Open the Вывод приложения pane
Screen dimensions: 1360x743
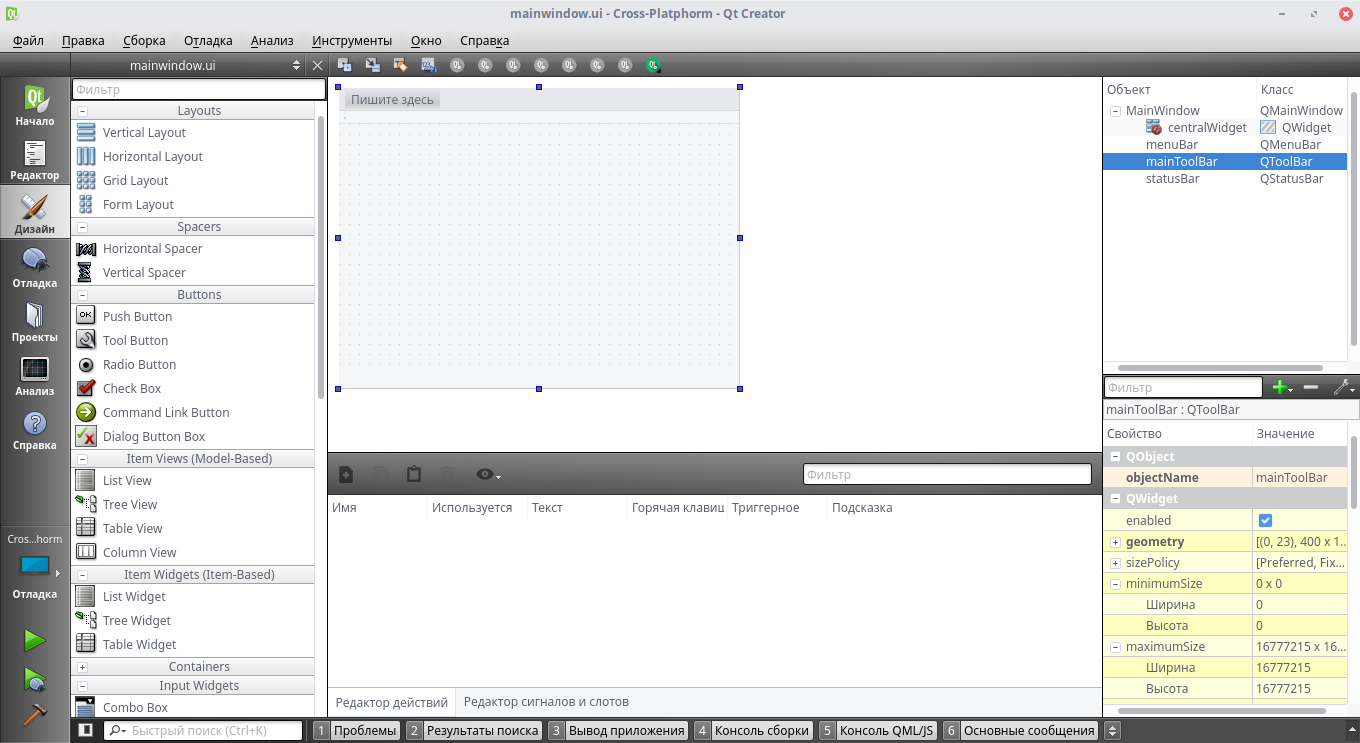[x=617, y=730]
